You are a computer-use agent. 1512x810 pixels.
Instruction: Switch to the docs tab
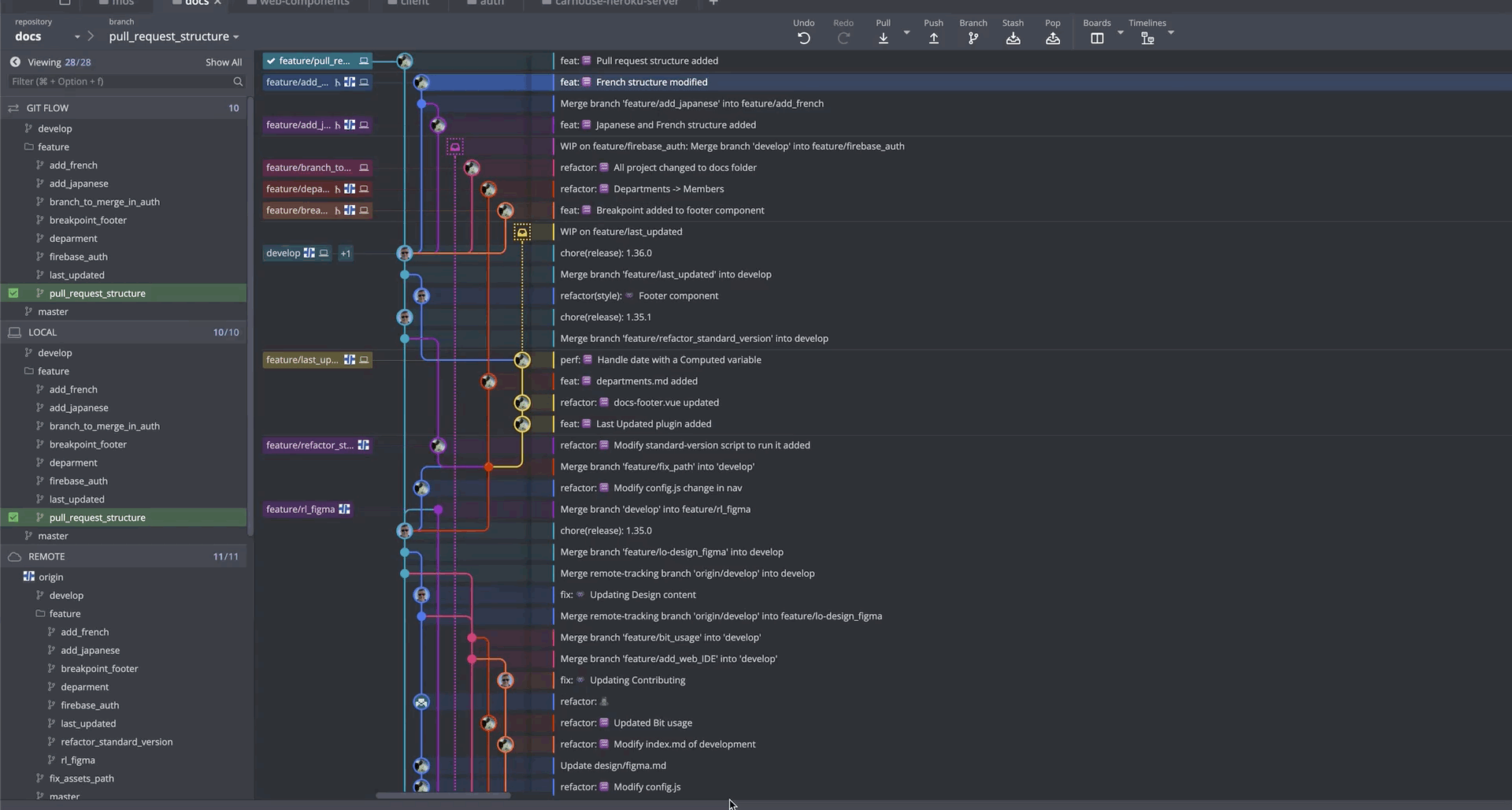click(x=196, y=3)
